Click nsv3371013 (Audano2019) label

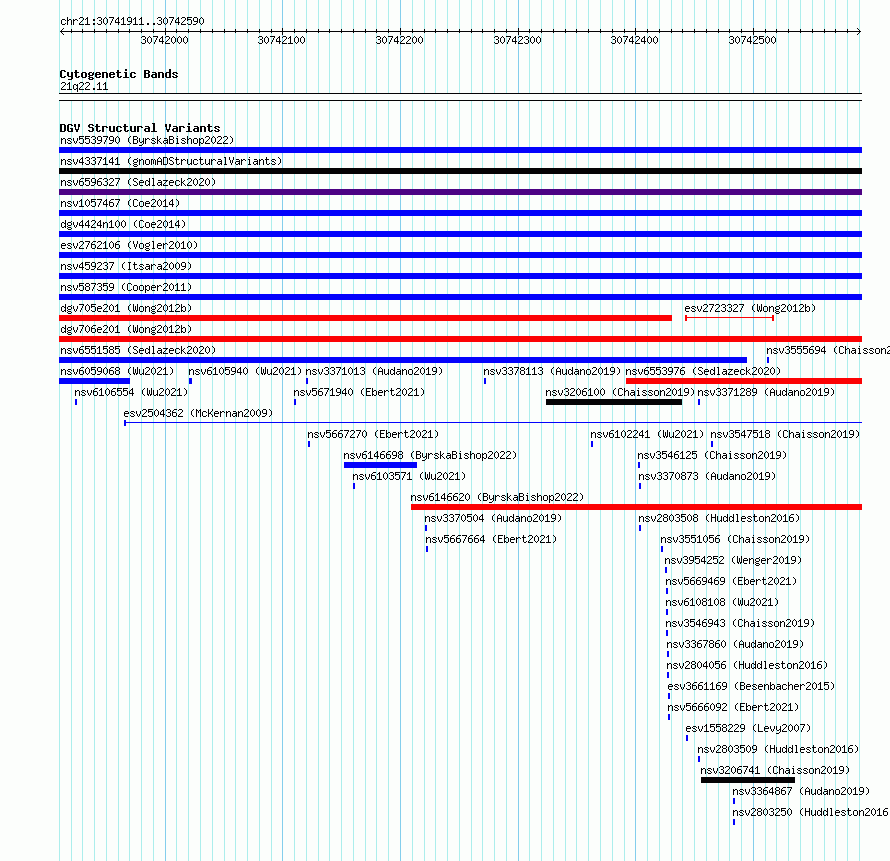click(x=374, y=371)
